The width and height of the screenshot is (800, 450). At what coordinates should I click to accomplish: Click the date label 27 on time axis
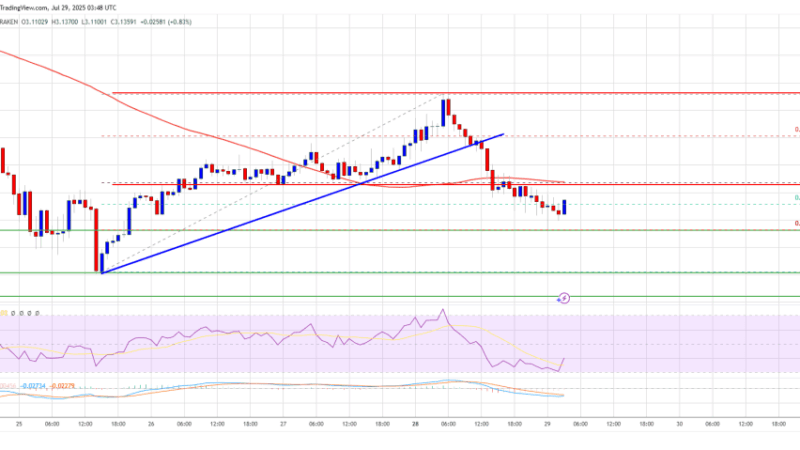(283, 424)
